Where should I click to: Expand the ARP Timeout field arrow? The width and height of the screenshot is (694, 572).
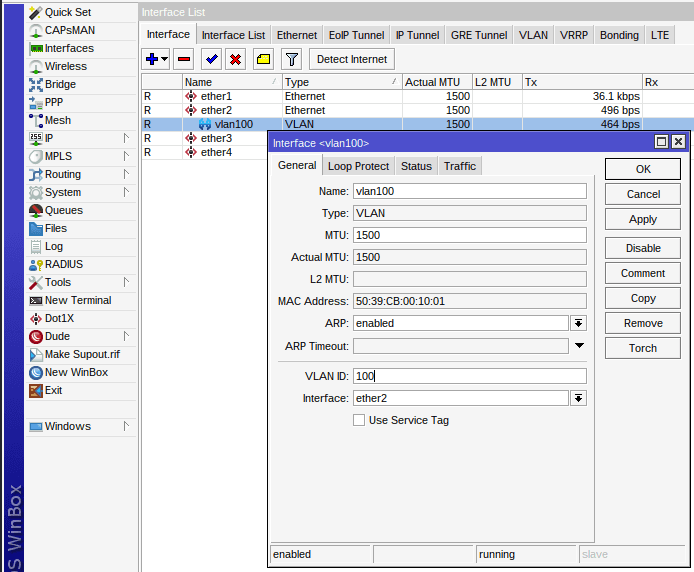point(578,346)
